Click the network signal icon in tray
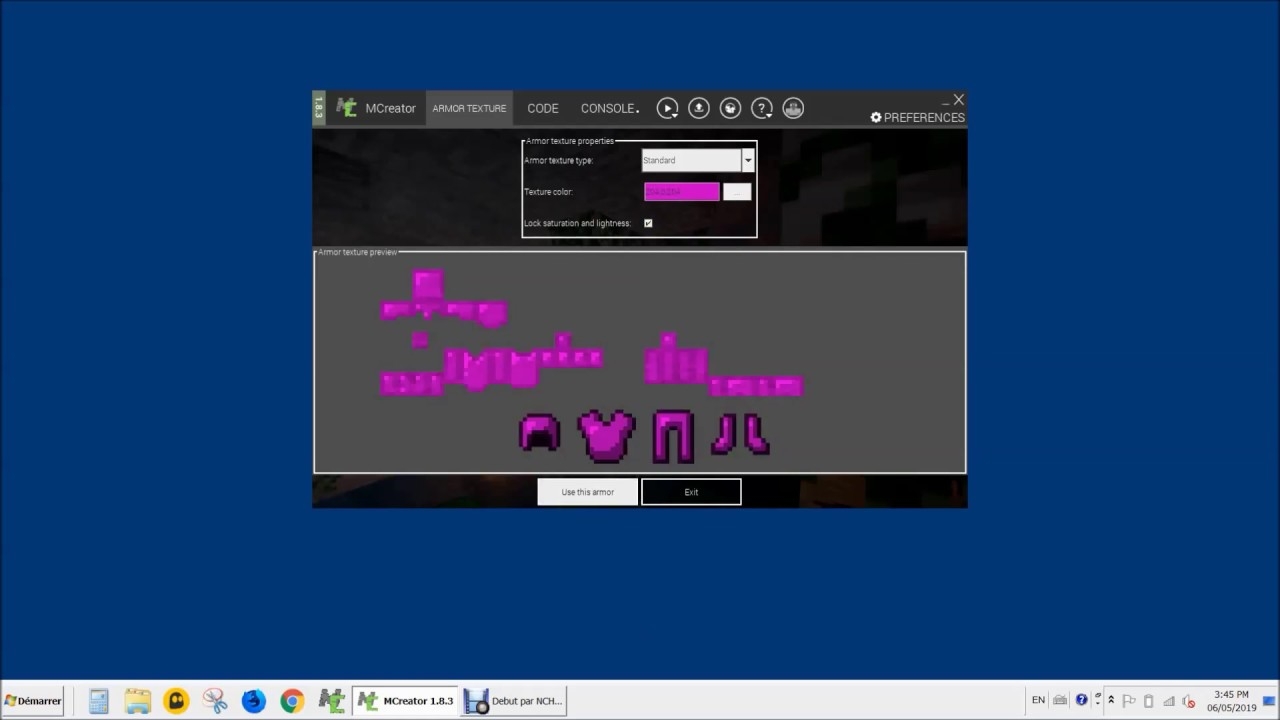 1168,701
